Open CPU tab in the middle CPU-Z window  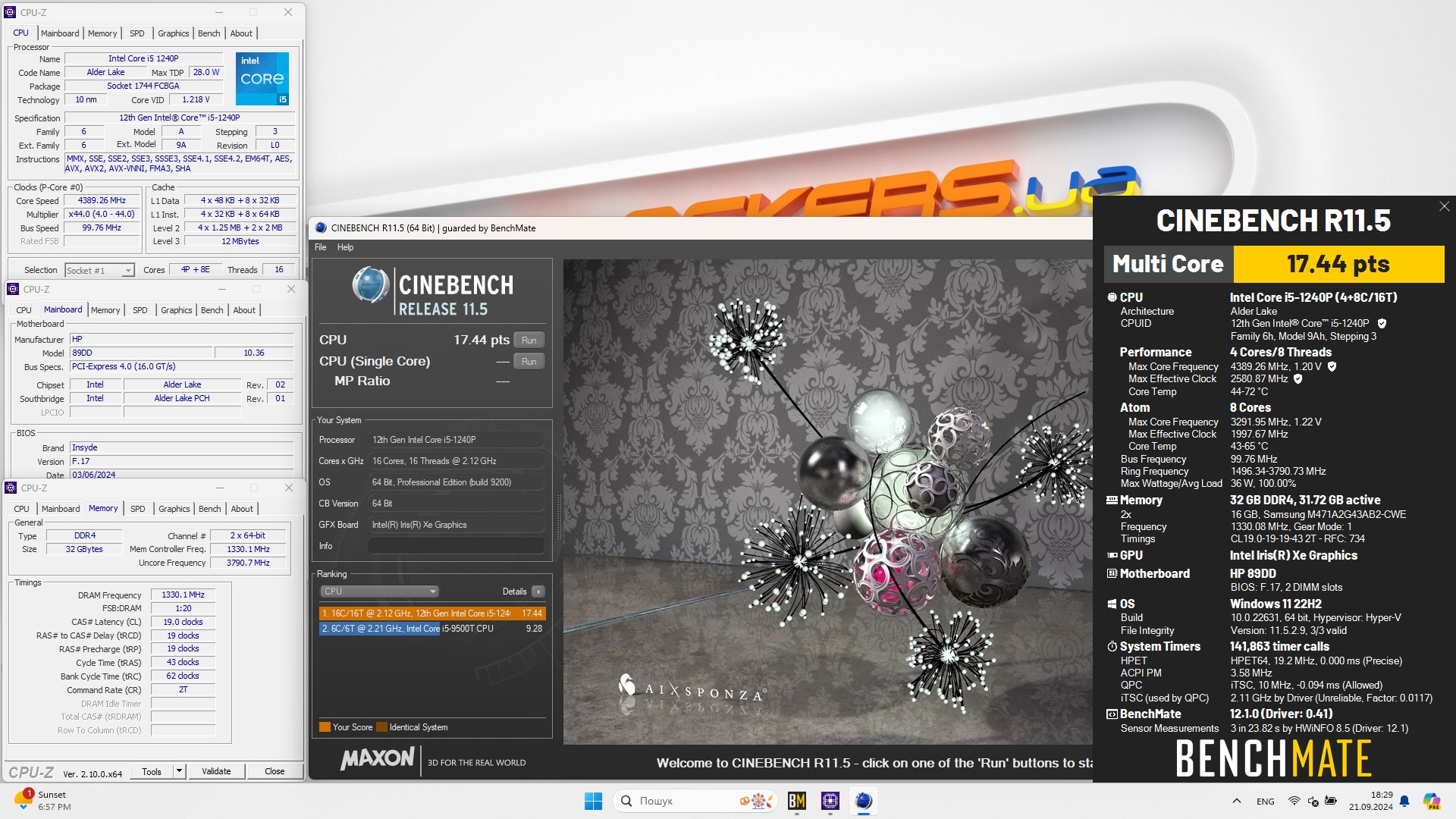click(24, 310)
